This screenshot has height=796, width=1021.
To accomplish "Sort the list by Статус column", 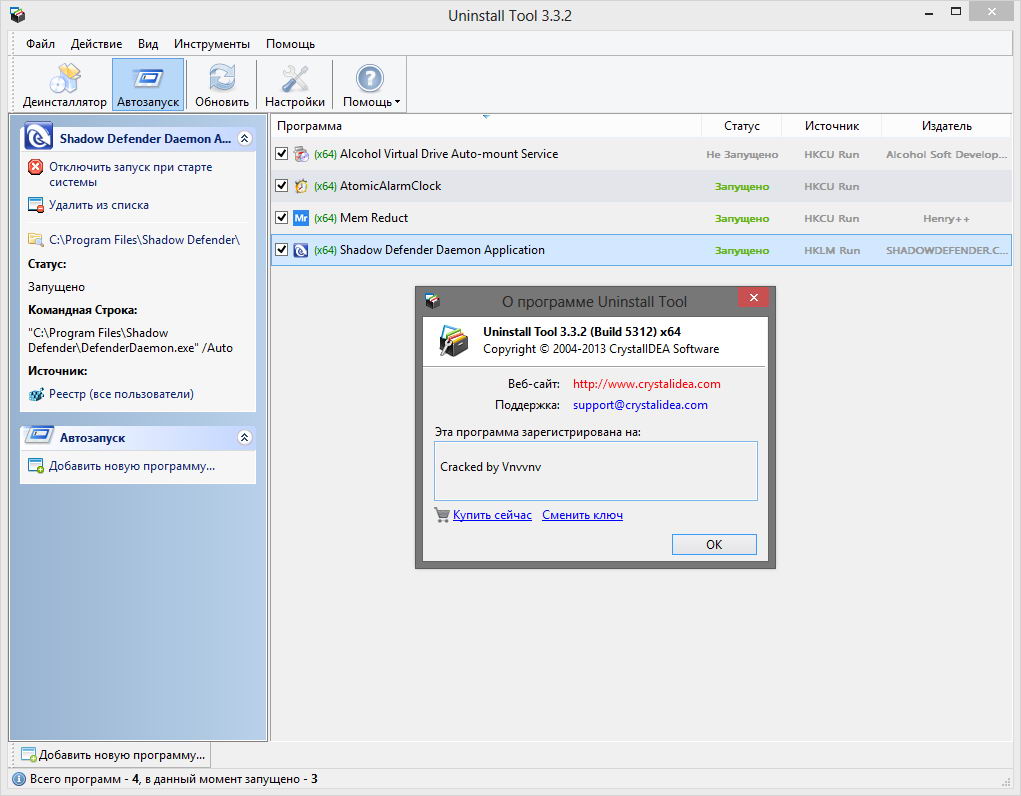I will tap(742, 126).
